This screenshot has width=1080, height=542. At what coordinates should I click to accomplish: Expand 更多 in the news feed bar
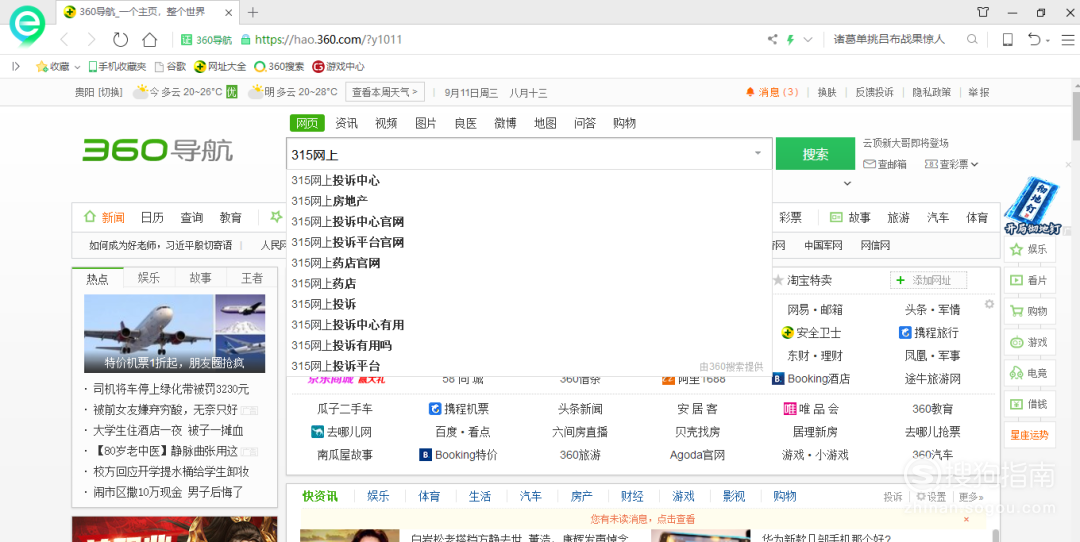point(971,497)
